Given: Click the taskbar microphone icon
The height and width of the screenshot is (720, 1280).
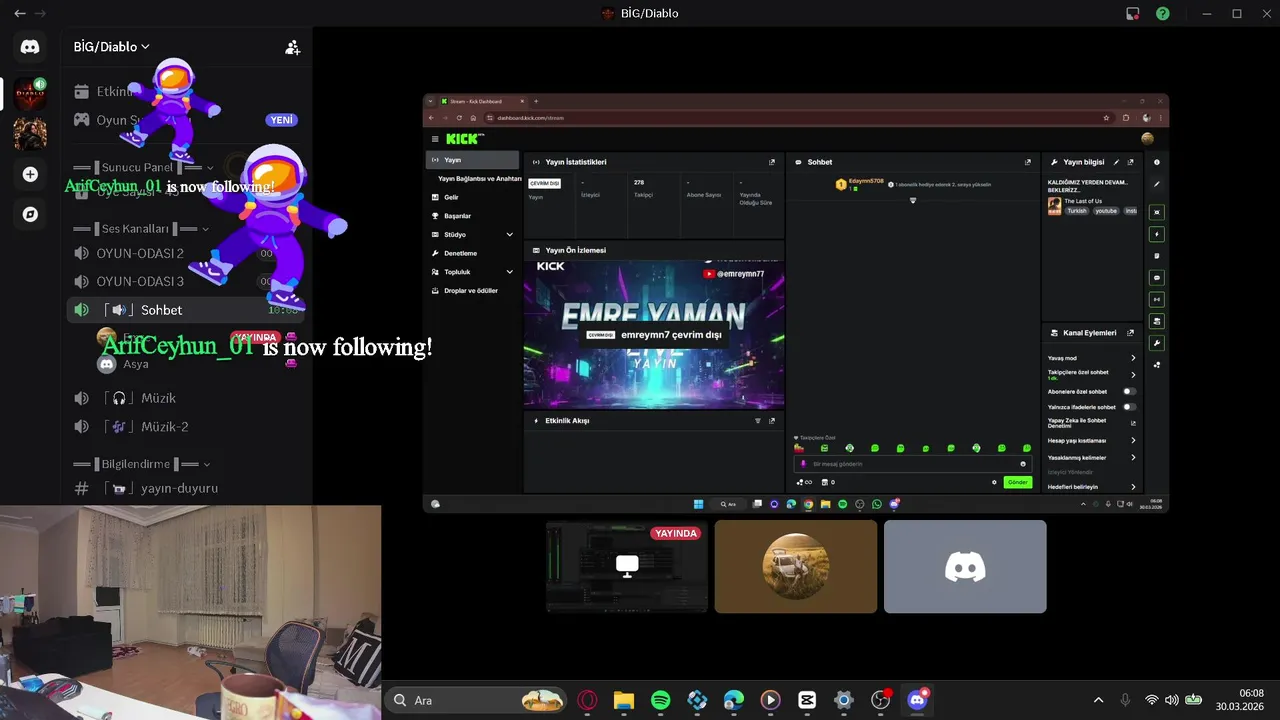Looking at the screenshot, I should click(x=1125, y=700).
